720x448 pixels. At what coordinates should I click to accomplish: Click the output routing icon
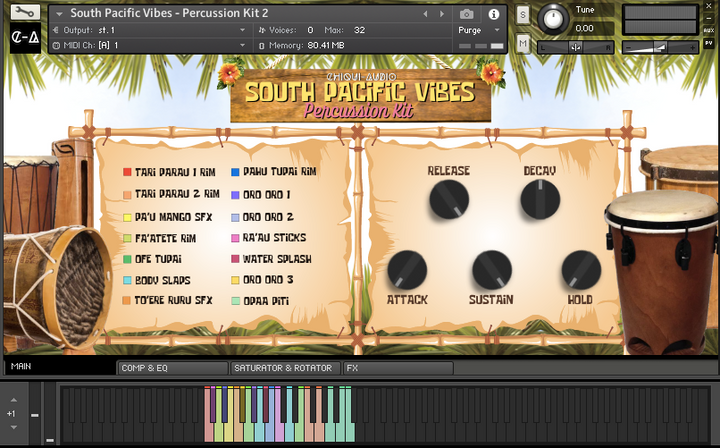pos(56,30)
